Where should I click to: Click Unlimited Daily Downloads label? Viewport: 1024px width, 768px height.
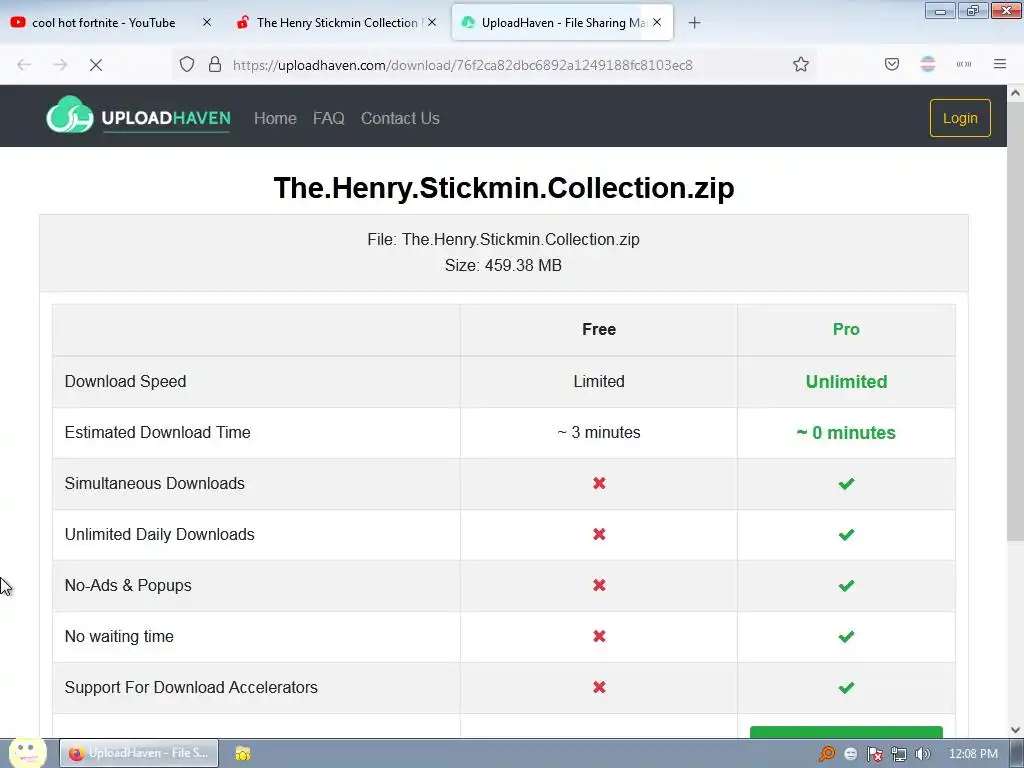pyautogui.click(x=159, y=534)
